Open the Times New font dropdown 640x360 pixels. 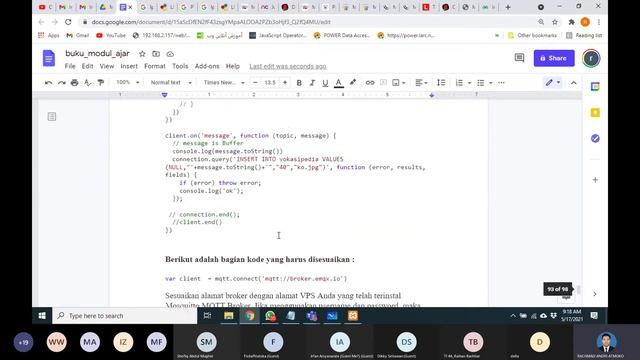(x=224, y=82)
